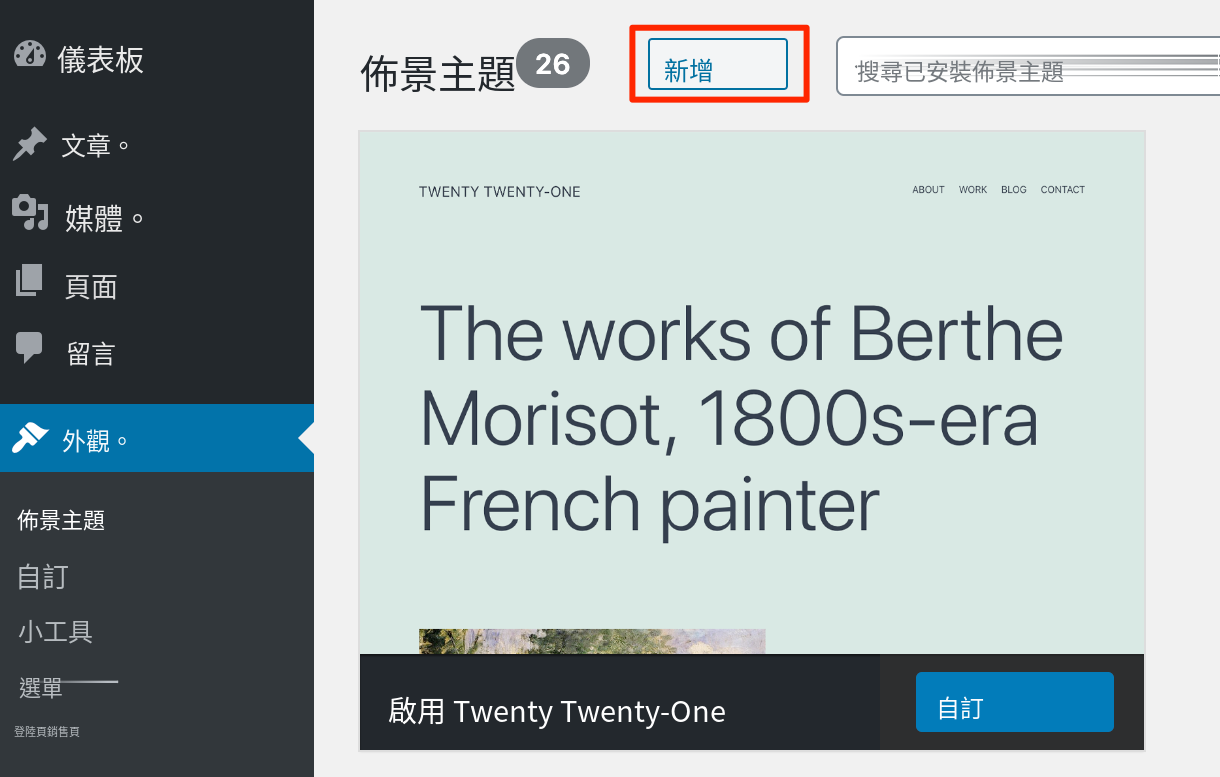Click the 佈景主題 page heading

[437, 73]
